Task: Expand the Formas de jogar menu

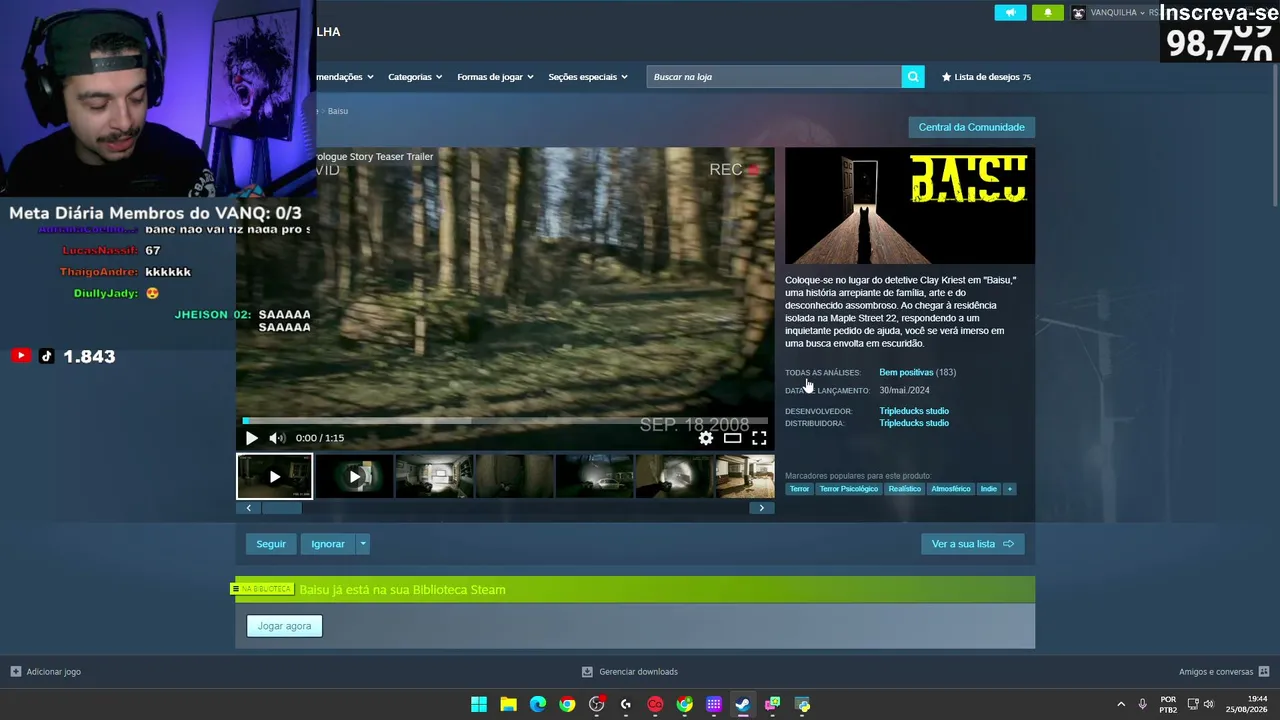Action: [495, 77]
